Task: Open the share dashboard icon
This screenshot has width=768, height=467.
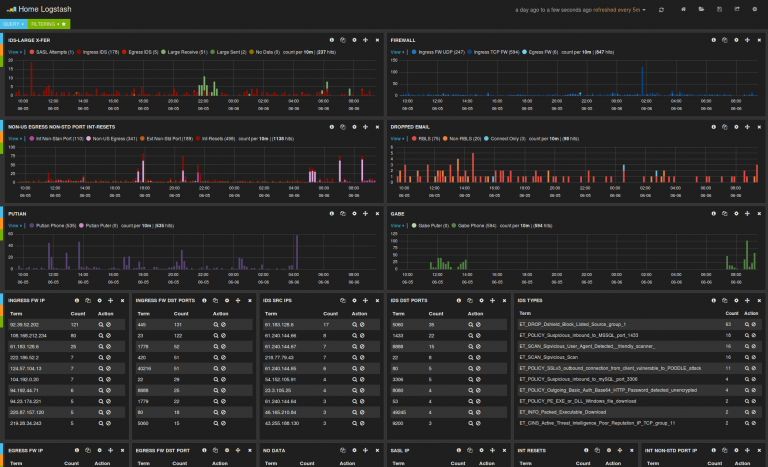Action: pyautogui.click(x=737, y=9)
